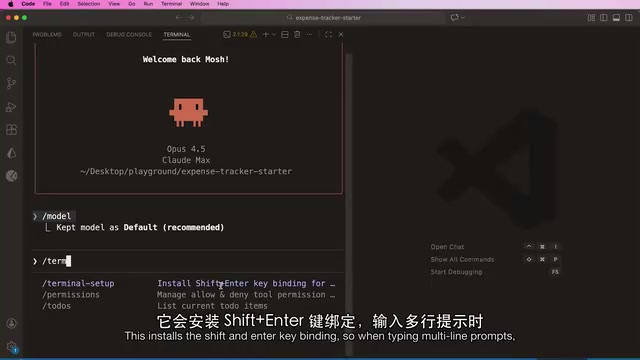This screenshot has height=360, width=640.
Task: Click the new terminal plus icon
Action: [x=266, y=35]
